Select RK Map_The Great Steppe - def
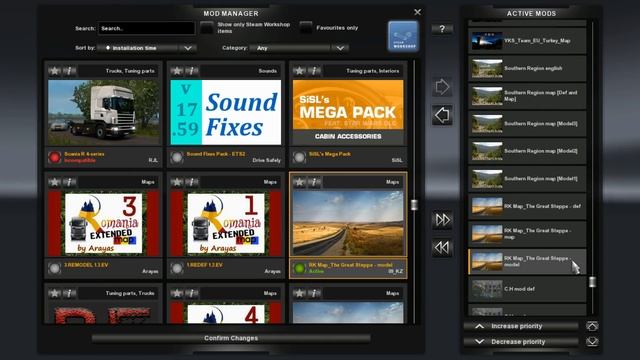 pos(527,206)
